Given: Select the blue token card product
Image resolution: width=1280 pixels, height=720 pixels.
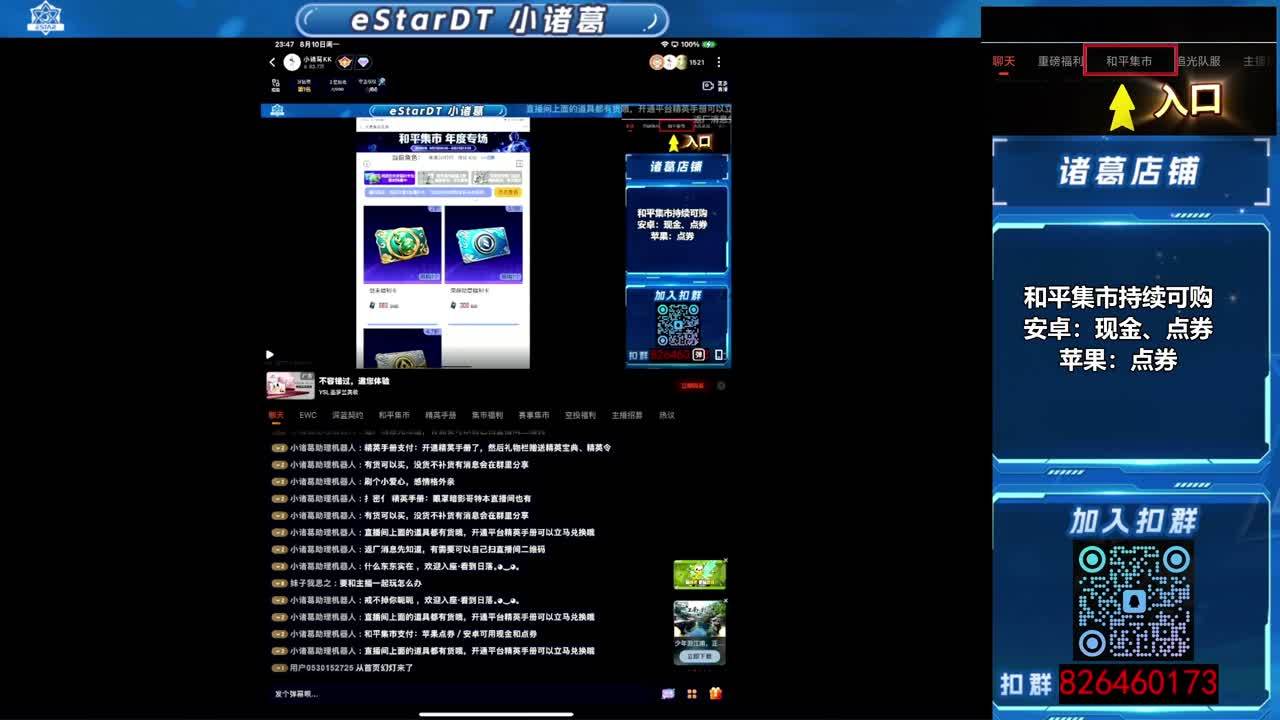Looking at the screenshot, I should click(x=484, y=245).
